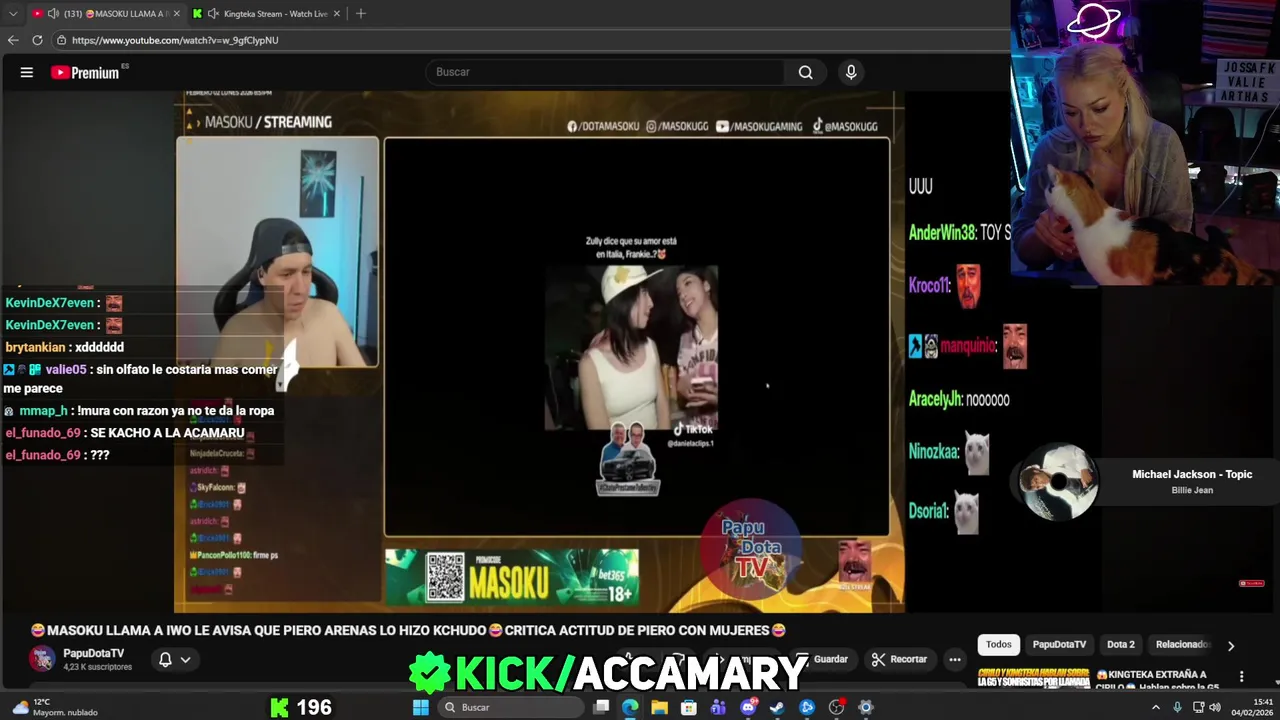Expand the notification options chevron
The width and height of the screenshot is (1280, 720).
185,659
